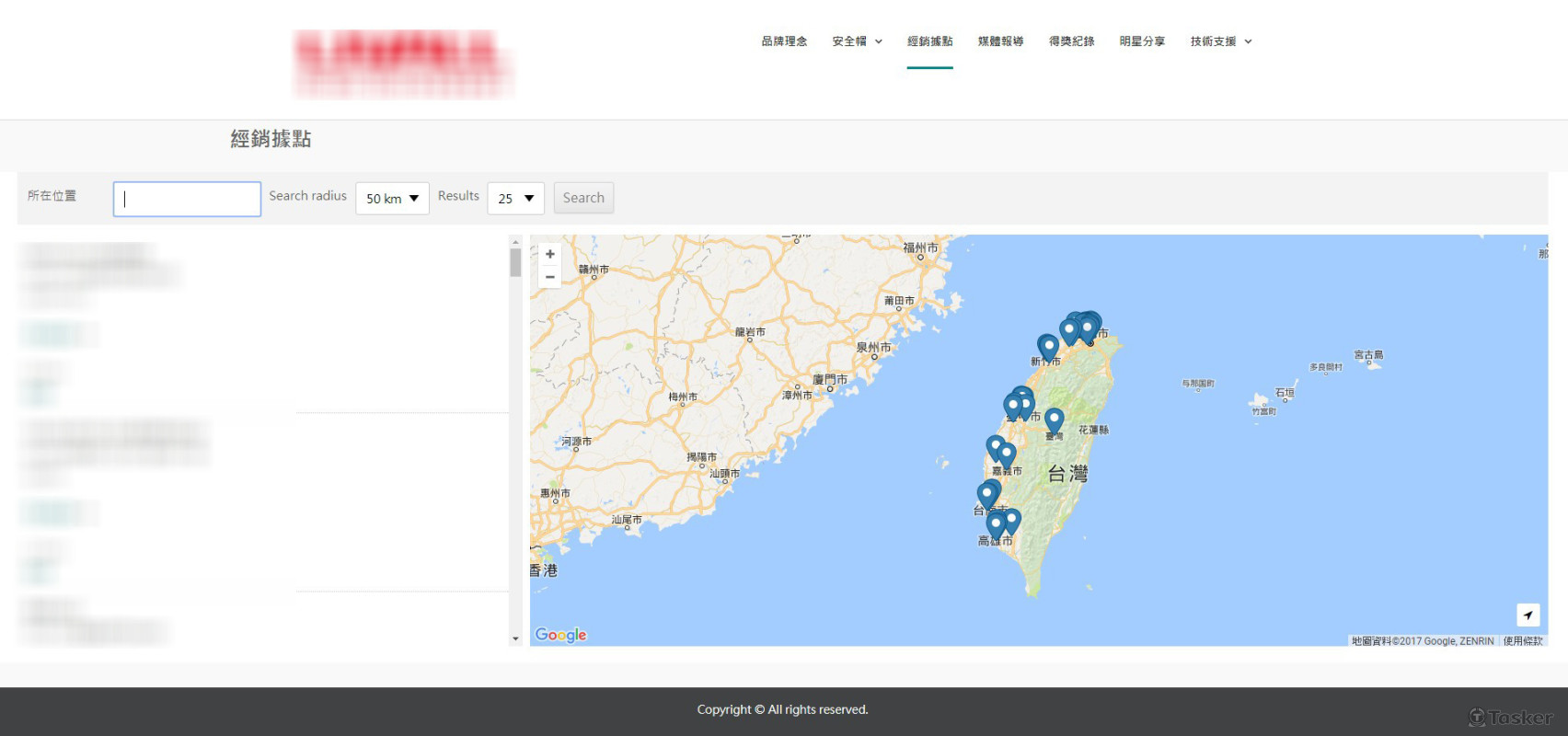Select the front map pin above 台南市 label
The image size is (1568, 736).
tap(986, 496)
